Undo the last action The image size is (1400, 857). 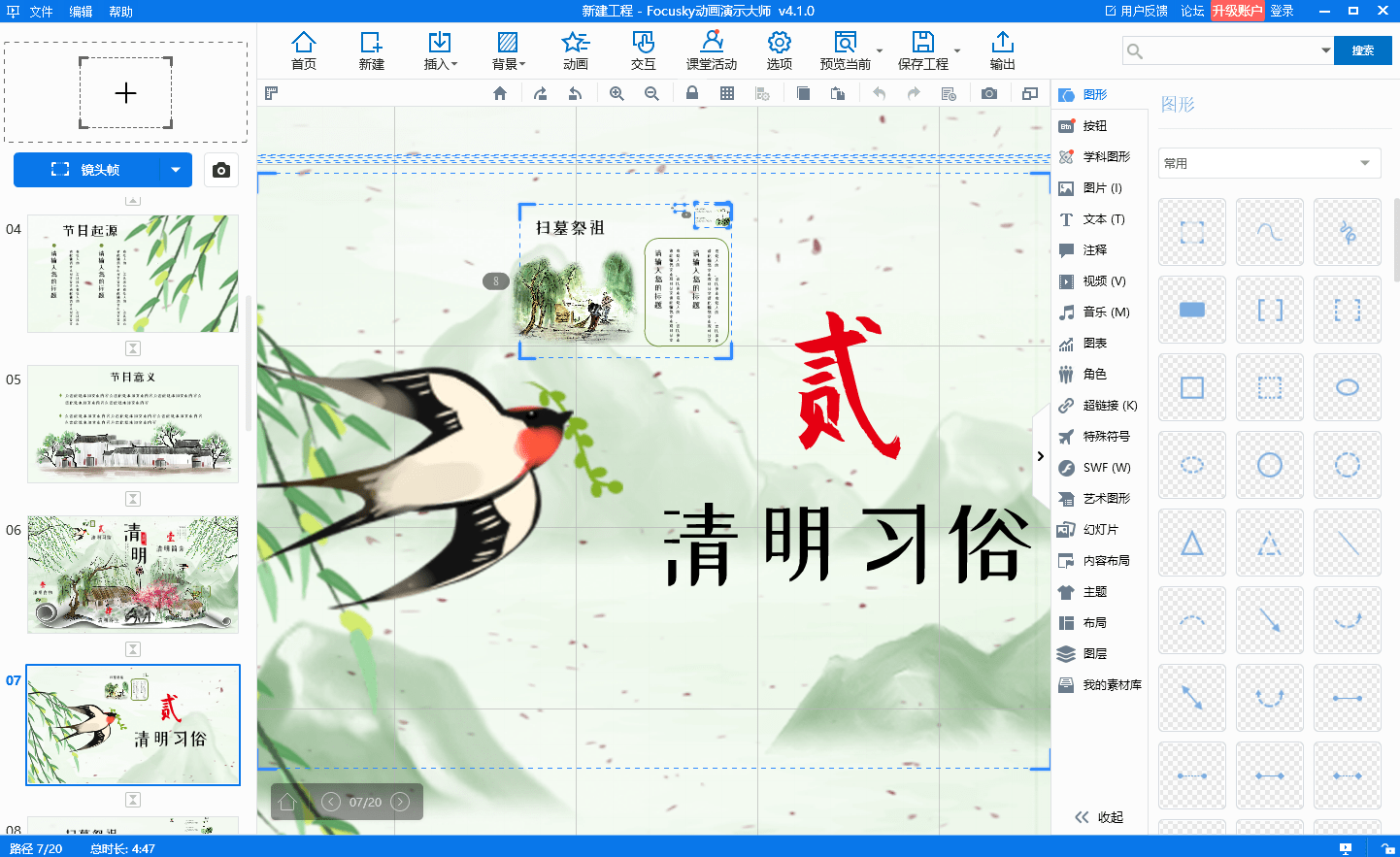click(x=879, y=93)
